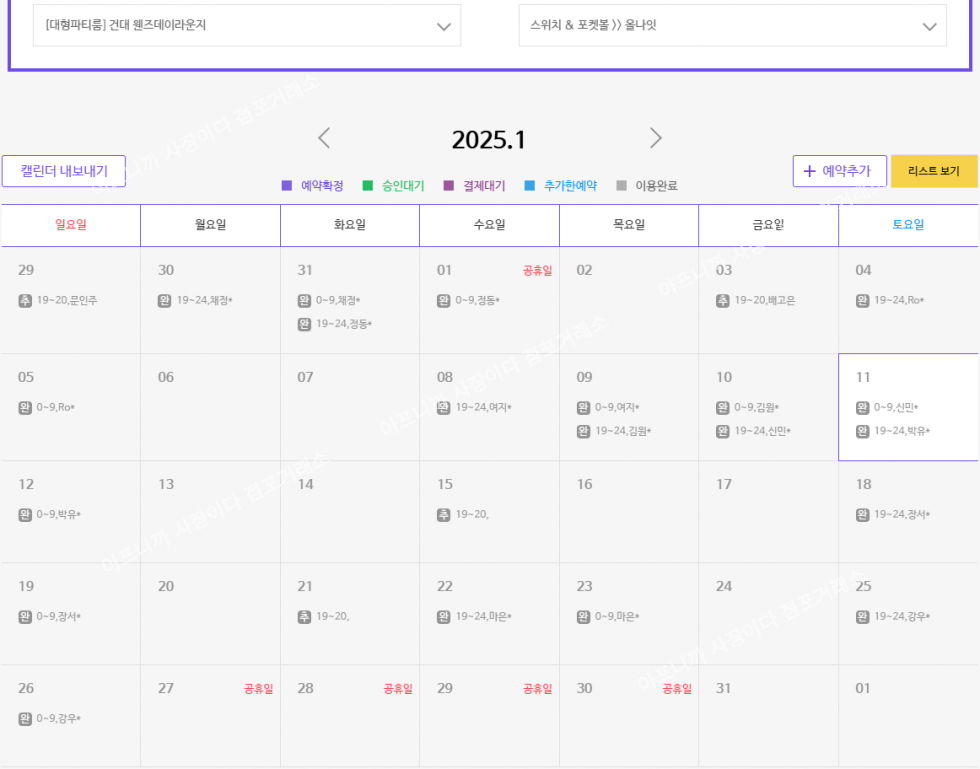Image resolution: width=980 pixels, height=769 pixels.
Task: Click the purple 예약확정 legend swatch
Action: (x=287, y=186)
